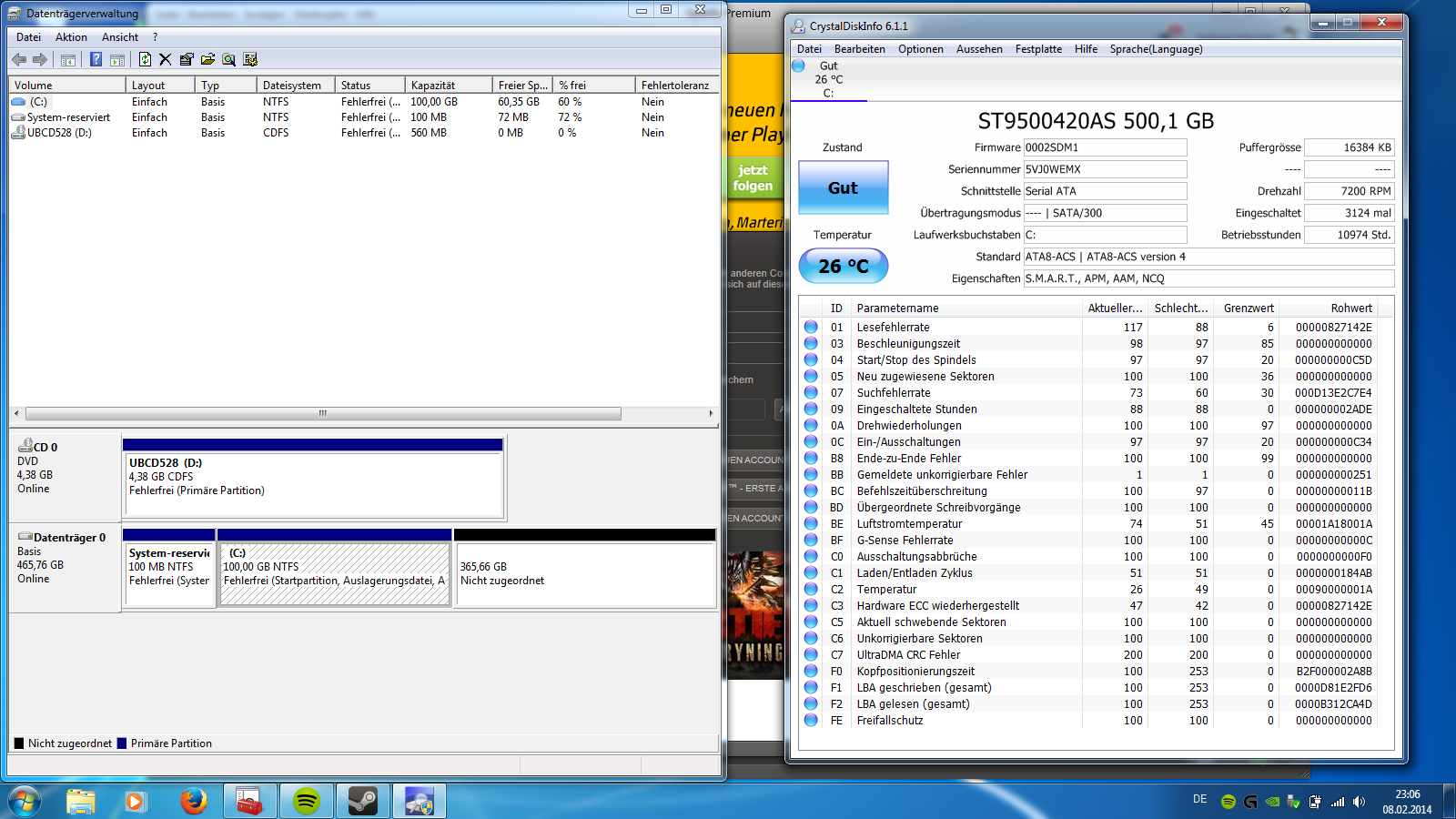The height and width of the screenshot is (819, 1456).
Task: Click the Seriennummer field
Action: click(x=1106, y=169)
